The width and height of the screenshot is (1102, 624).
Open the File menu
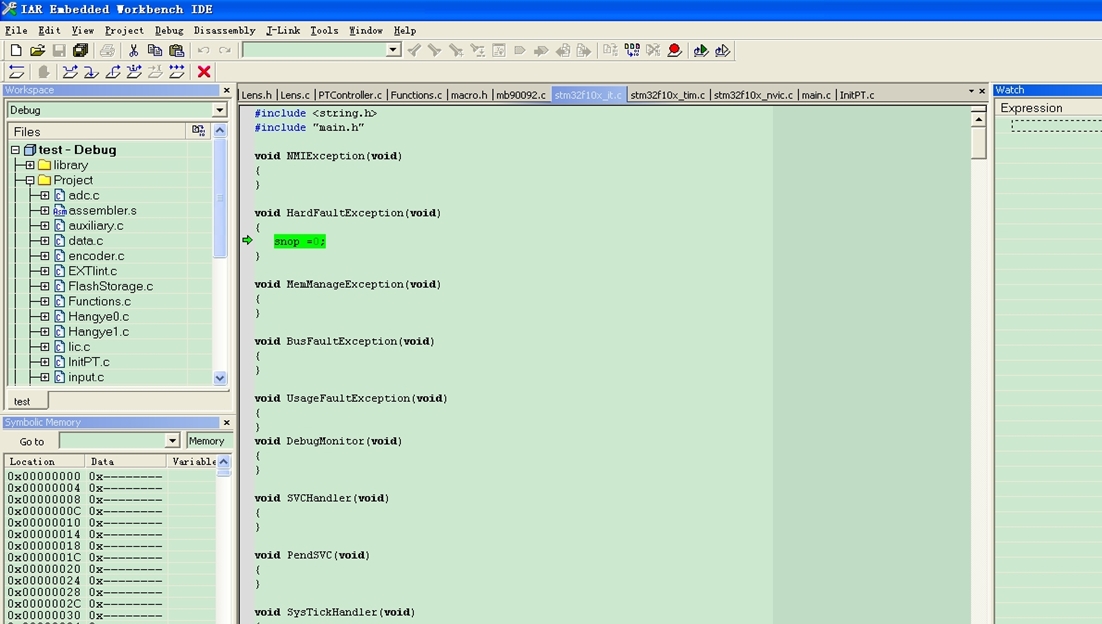point(16,30)
